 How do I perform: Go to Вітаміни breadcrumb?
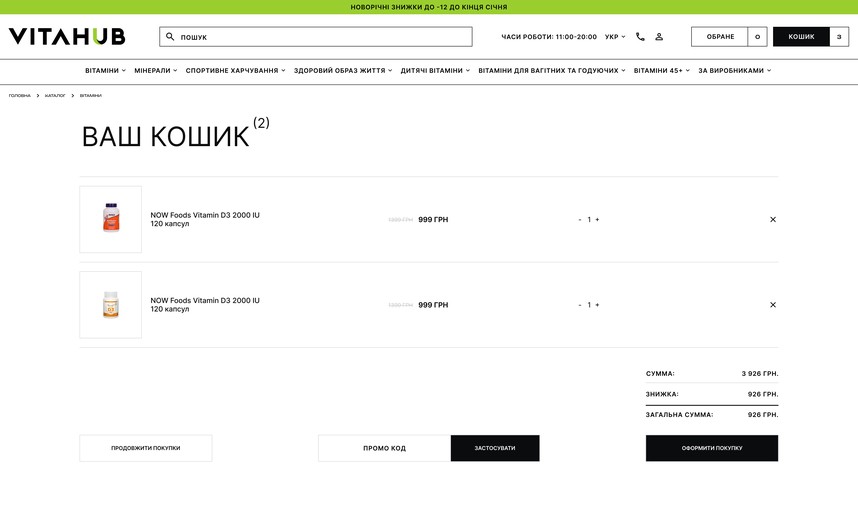point(91,96)
